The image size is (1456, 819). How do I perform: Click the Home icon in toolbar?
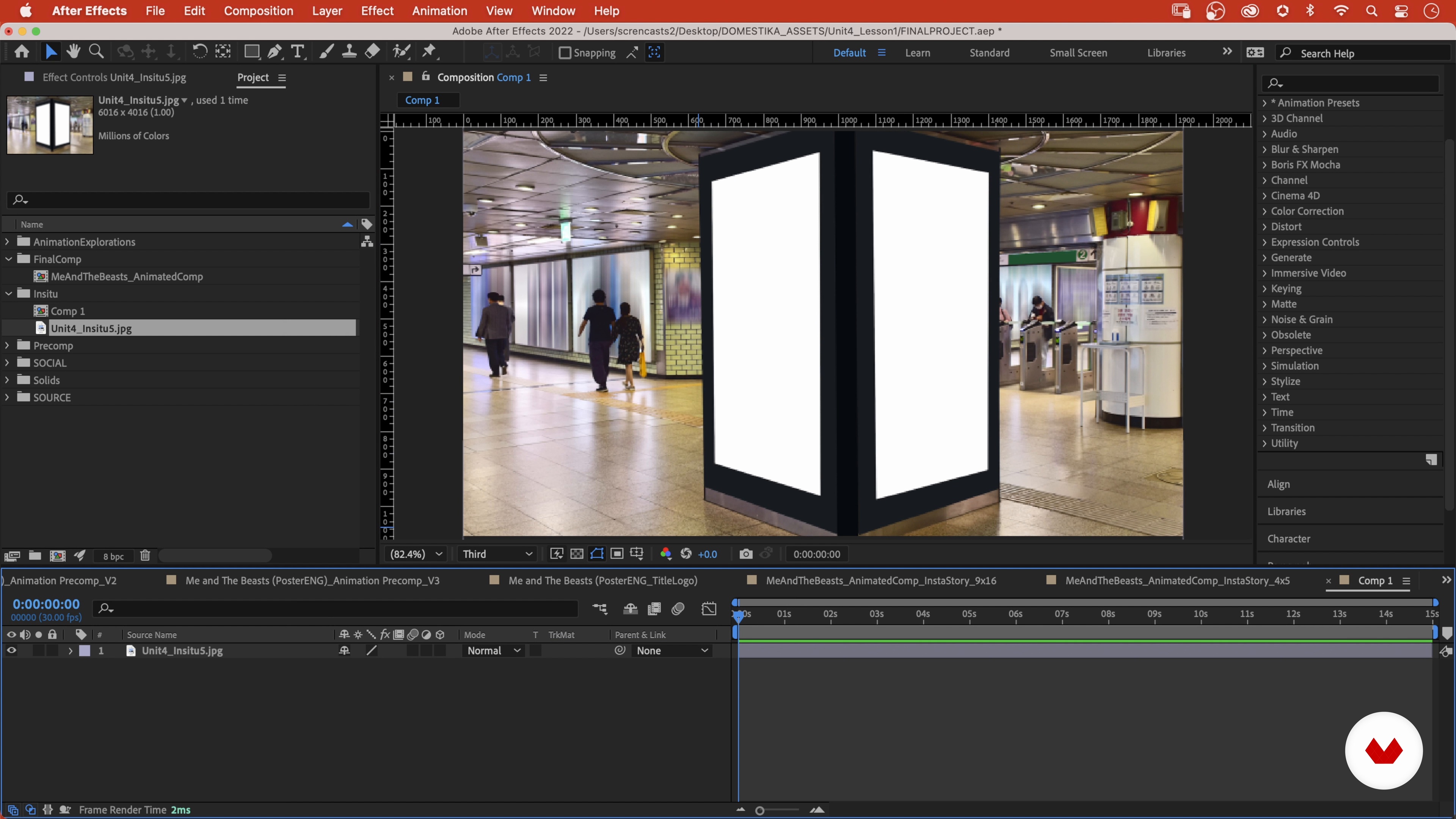click(22, 52)
